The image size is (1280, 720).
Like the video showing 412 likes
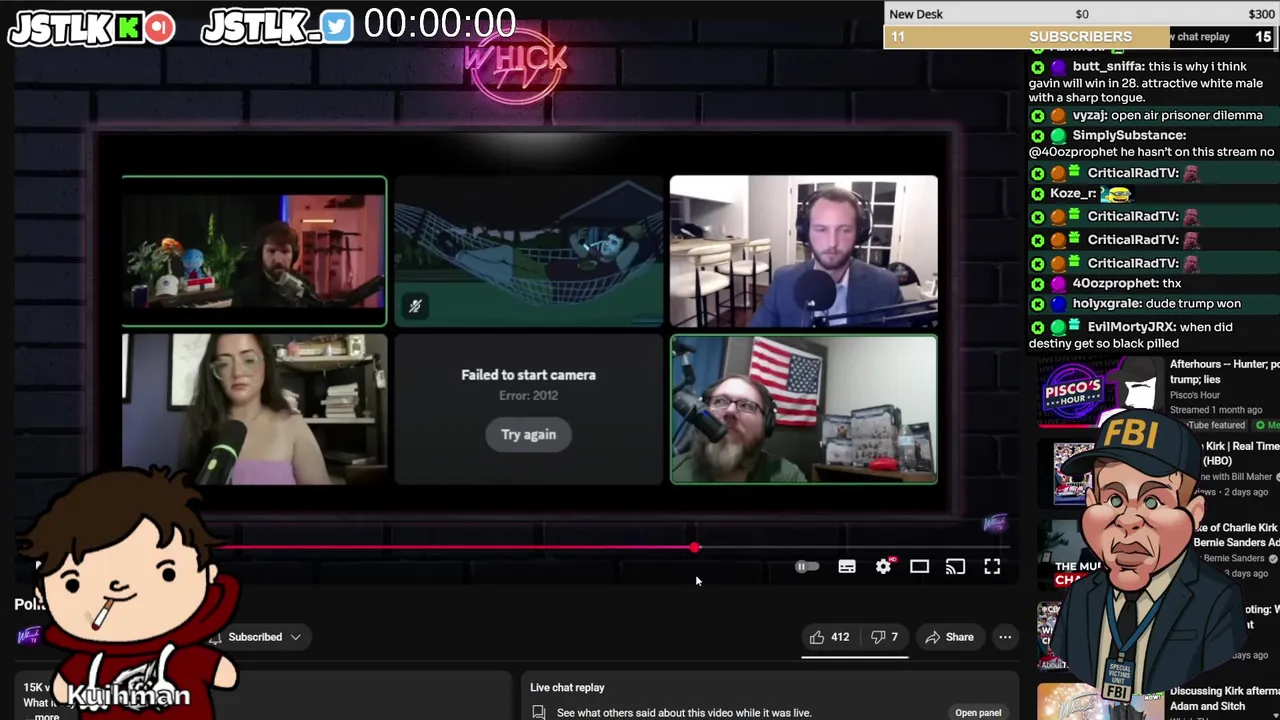pos(829,637)
